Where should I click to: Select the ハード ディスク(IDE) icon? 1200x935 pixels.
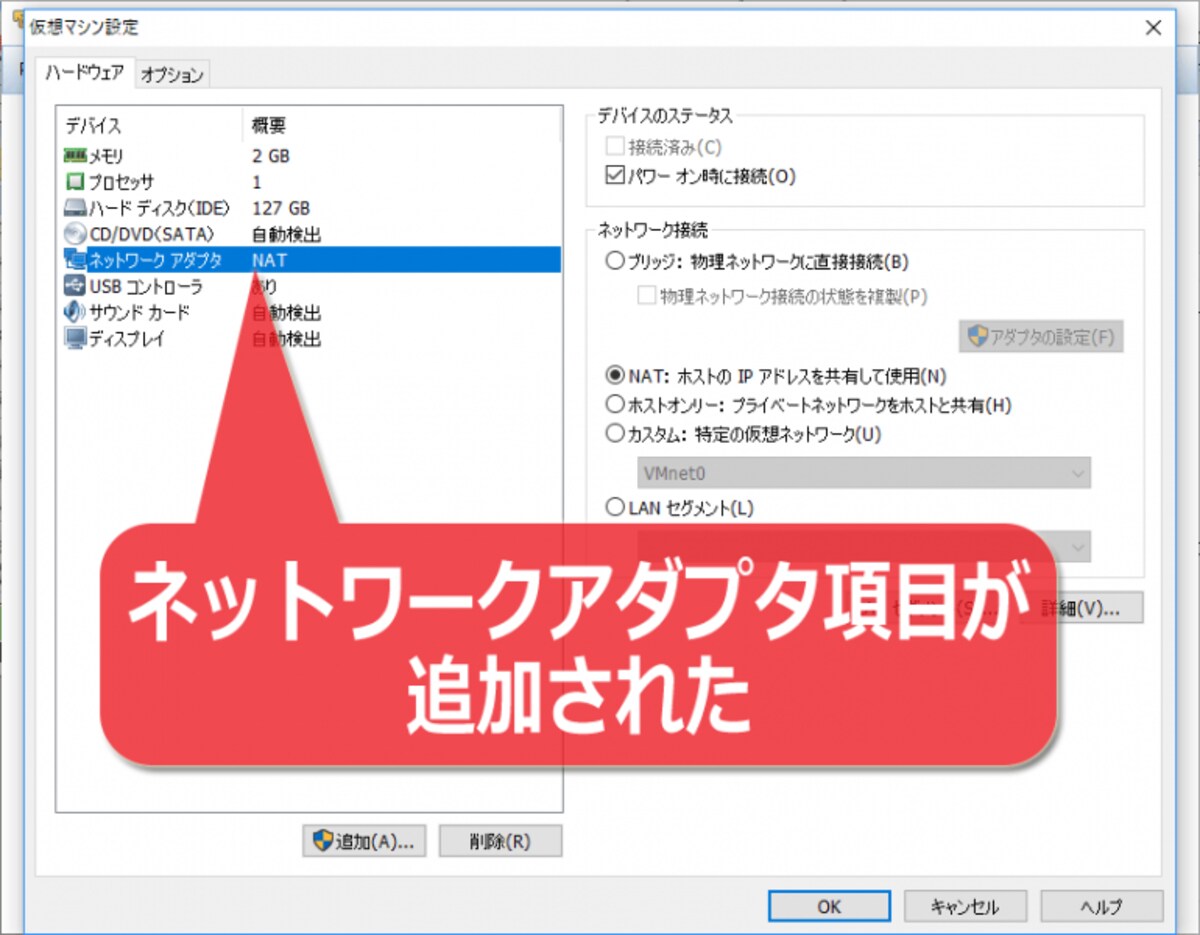coord(75,208)
